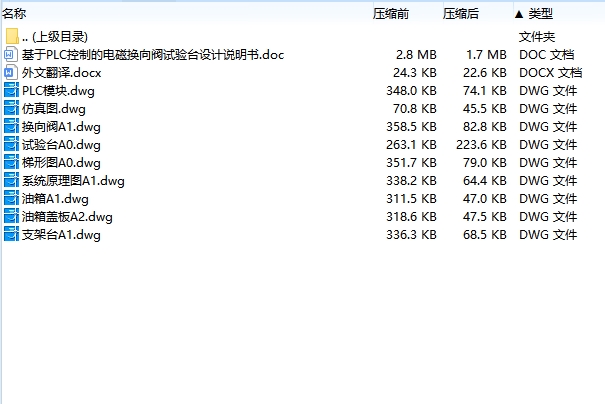This screenshot has width=605, height=404.
Task: Click the DOCX 文档 type label
Action: (x=551, y=73)
